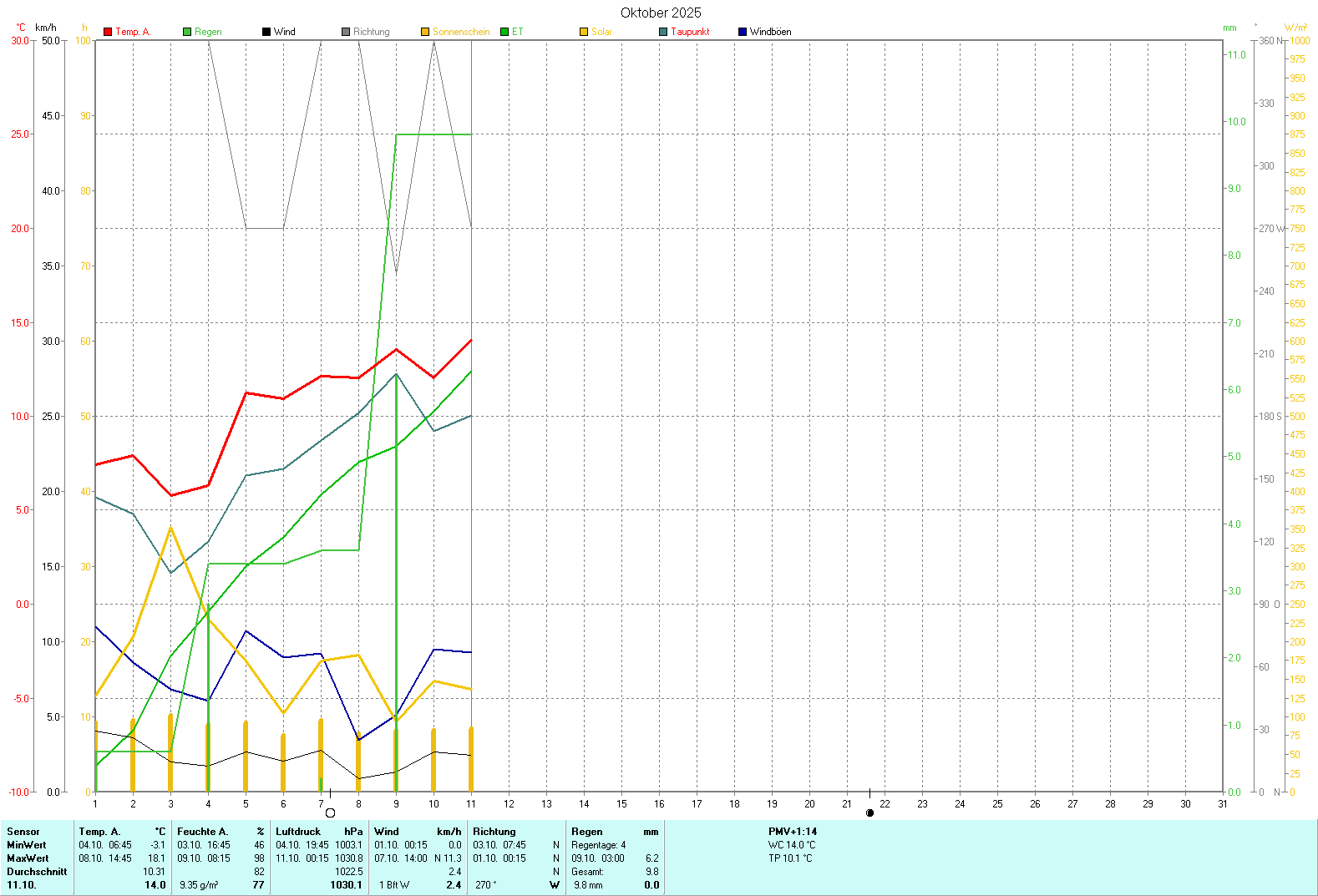Select the Luftdruck column header

tap(298, 832)
